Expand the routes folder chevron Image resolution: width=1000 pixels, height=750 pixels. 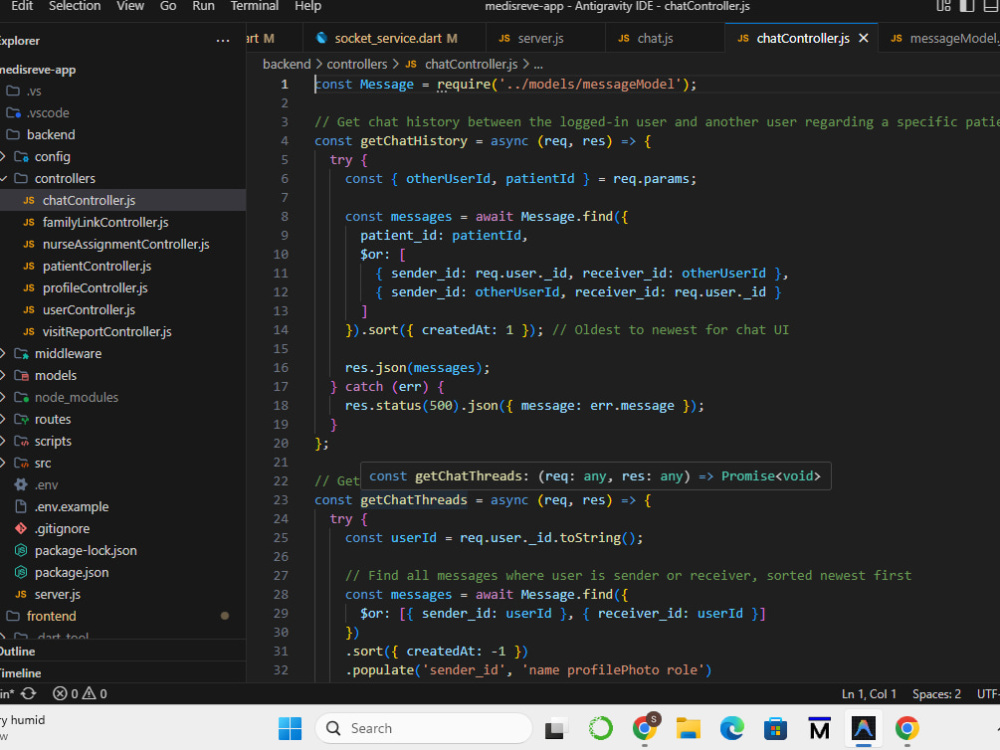(x=3, y=419)
